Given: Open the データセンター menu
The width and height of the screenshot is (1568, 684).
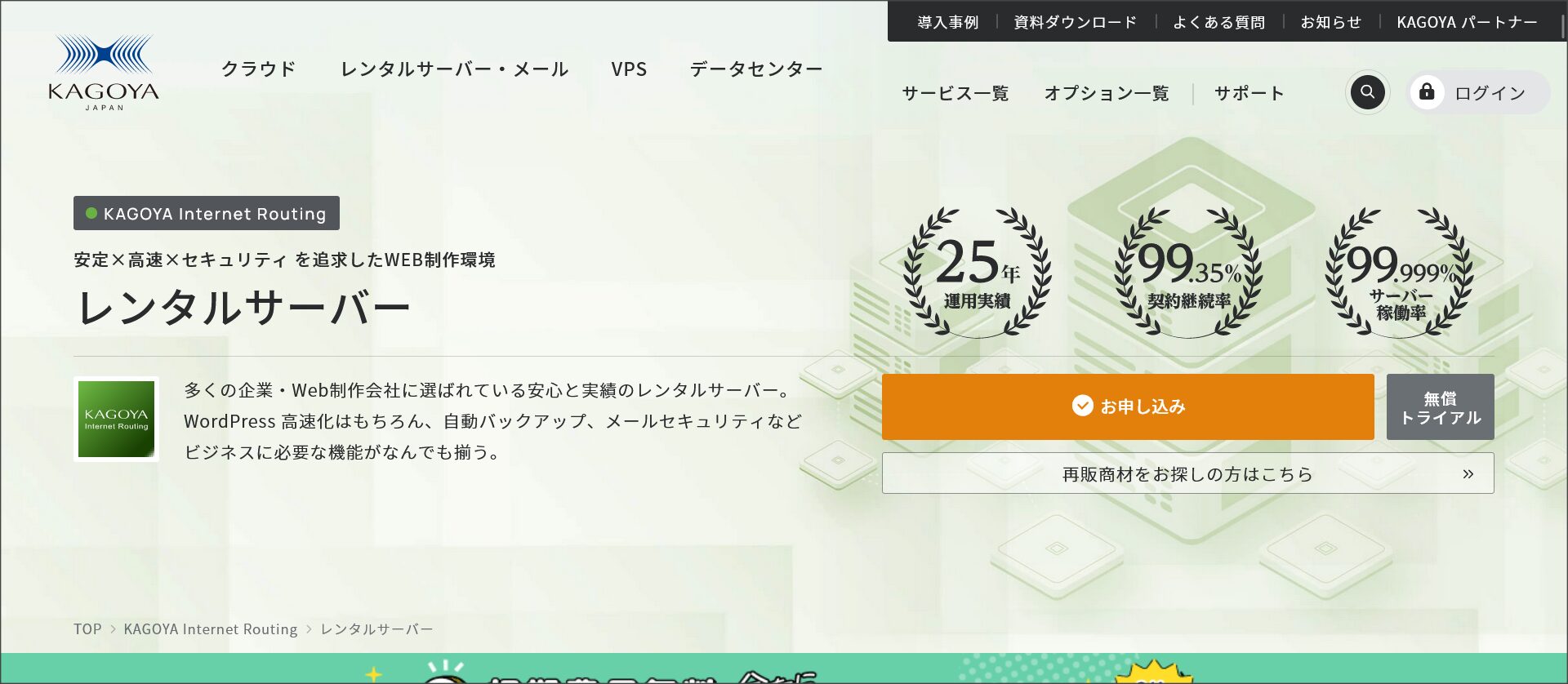Looking at the screenshot, I should point(756,69).
